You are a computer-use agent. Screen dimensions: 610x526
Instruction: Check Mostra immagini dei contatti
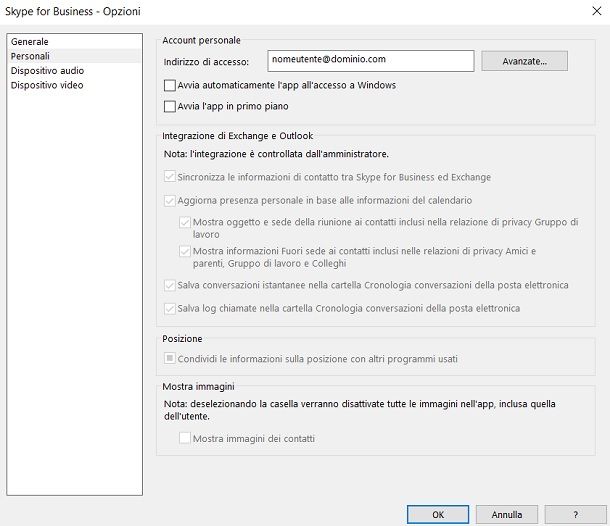click(185, 438)
